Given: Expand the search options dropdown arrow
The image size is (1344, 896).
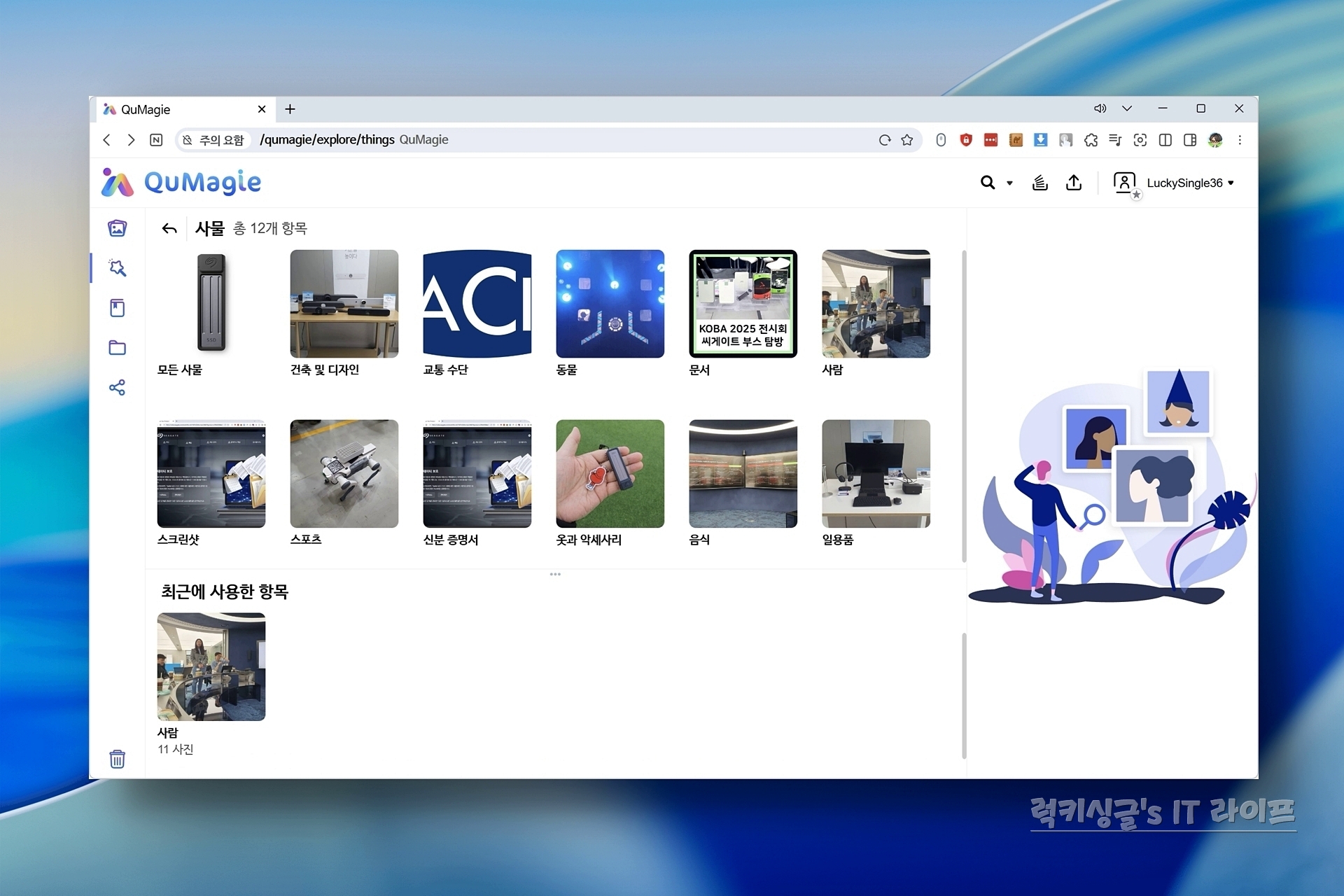Looking at the screenshot, I should click(x=1009, y=183).
